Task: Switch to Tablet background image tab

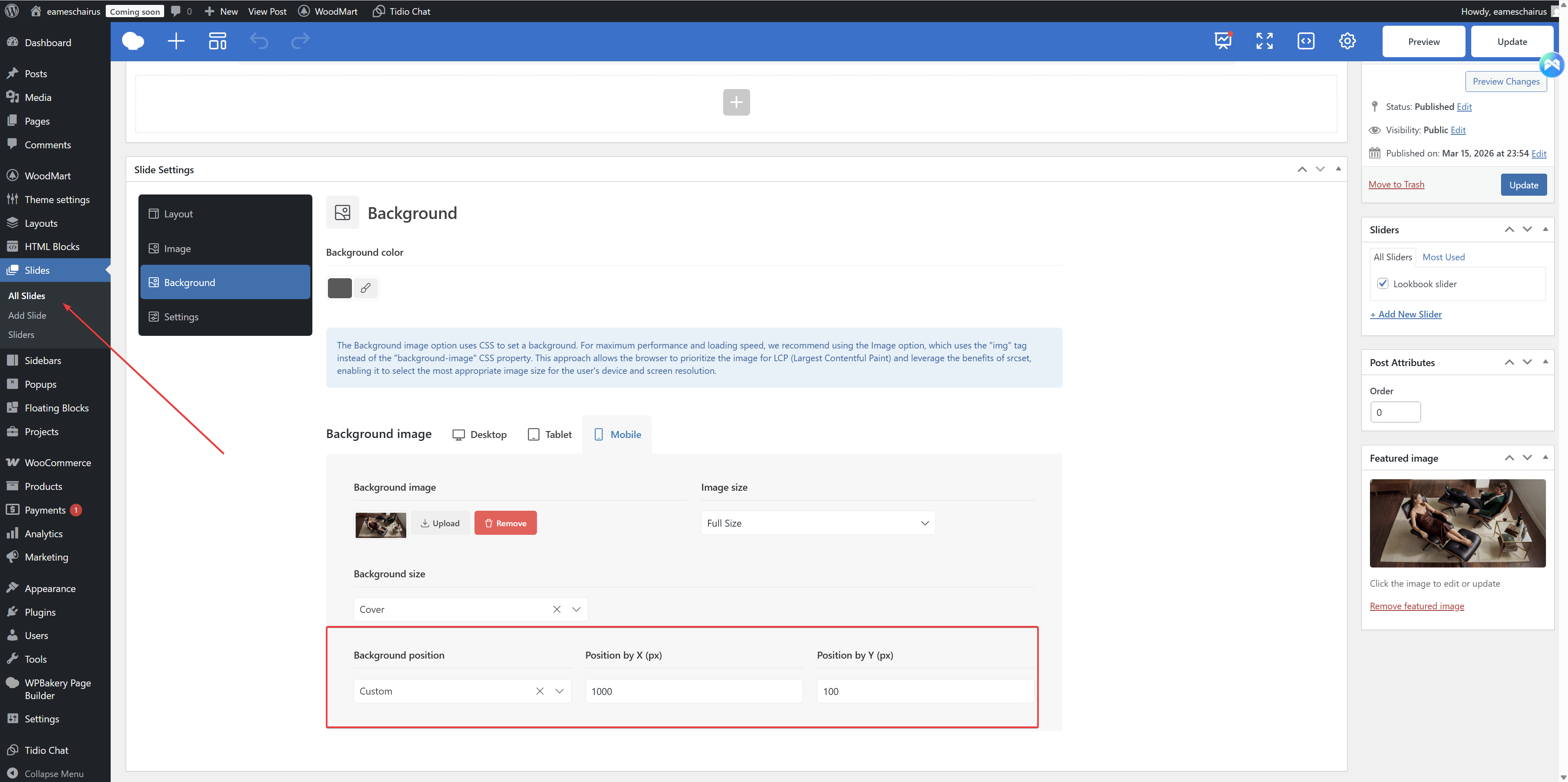Action: pos(549,434)
